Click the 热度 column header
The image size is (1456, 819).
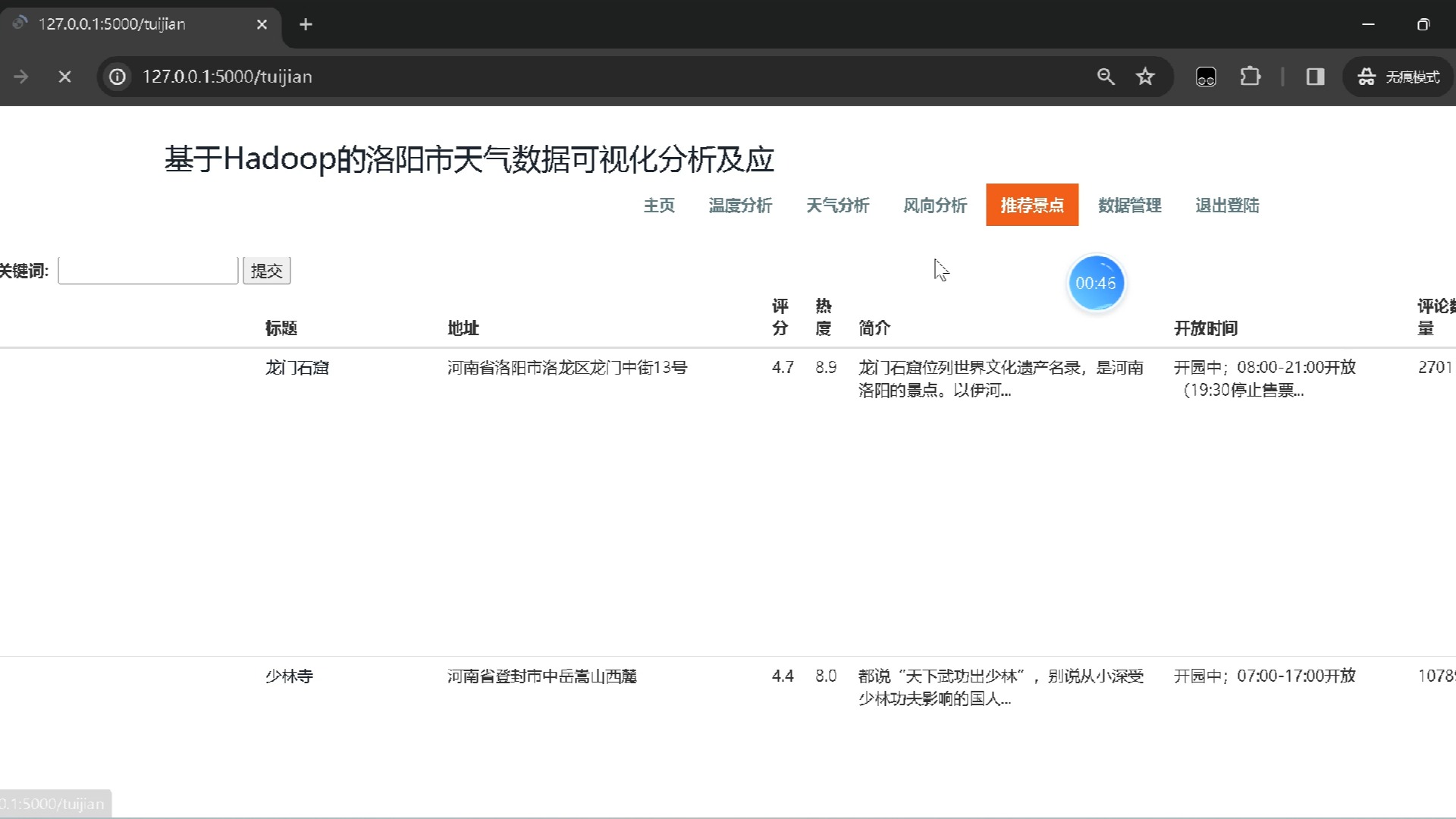[824, 317]
